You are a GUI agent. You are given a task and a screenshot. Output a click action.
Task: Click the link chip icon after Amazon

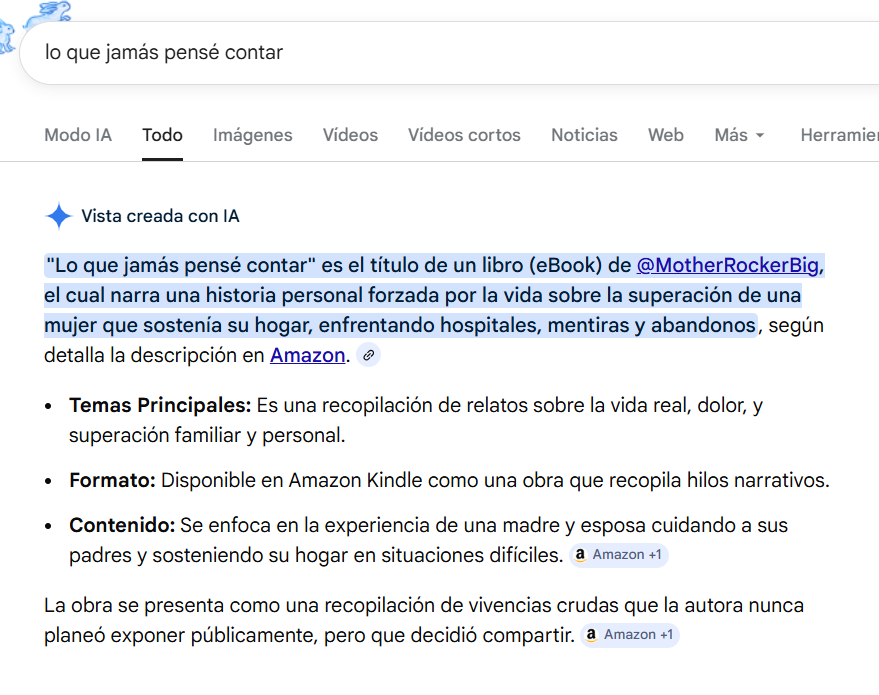pos(368,355)
